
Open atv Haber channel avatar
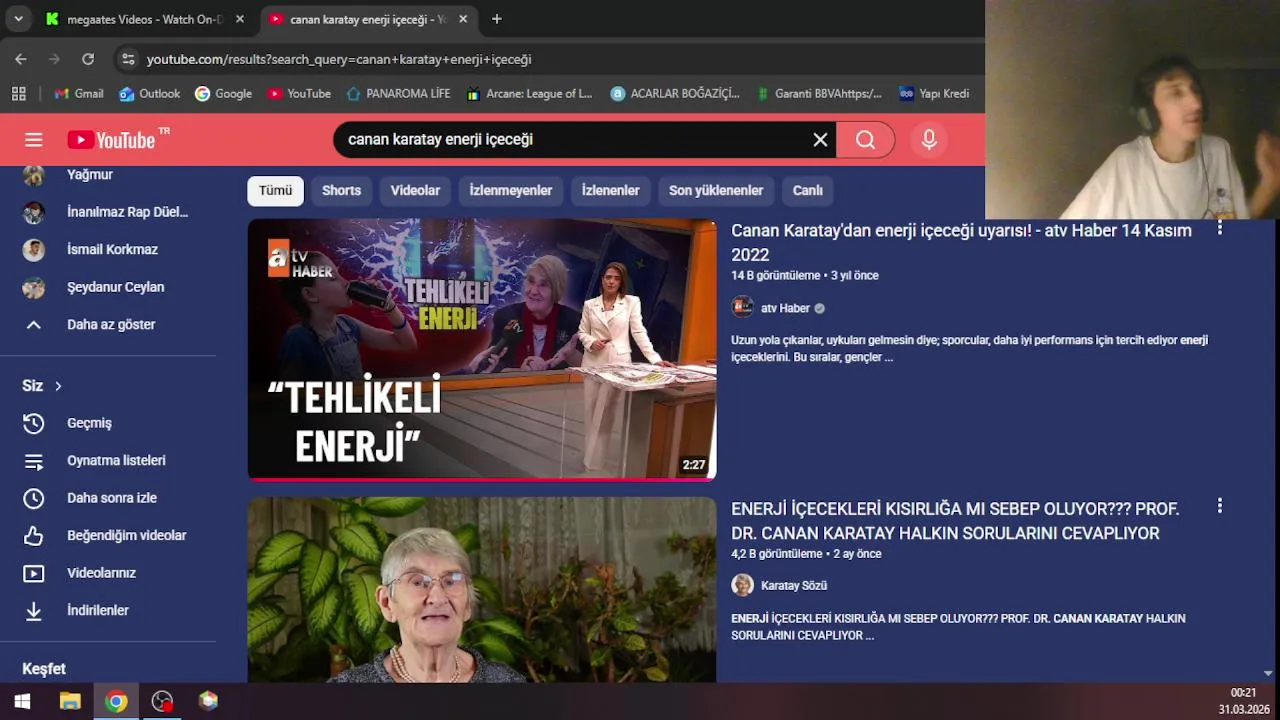(742, 307)
